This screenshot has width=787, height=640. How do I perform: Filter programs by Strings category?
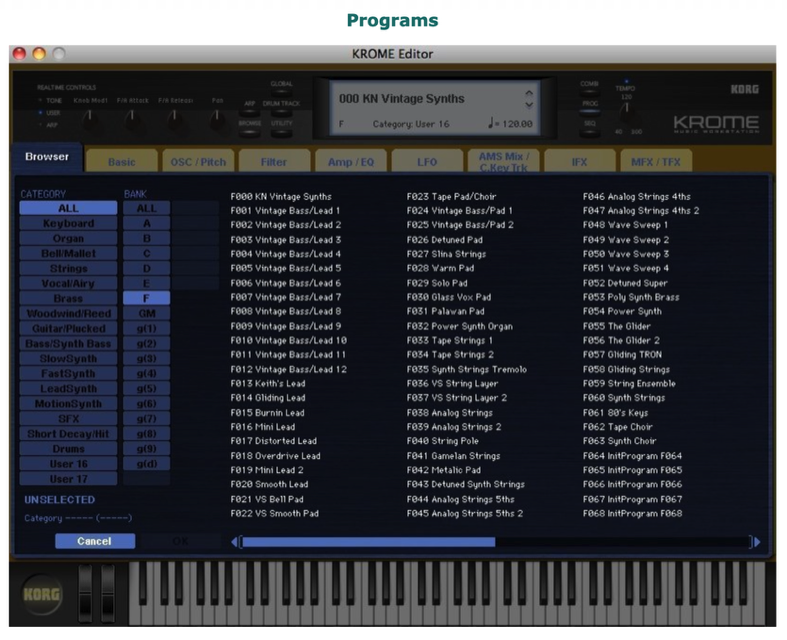(68, 268)
